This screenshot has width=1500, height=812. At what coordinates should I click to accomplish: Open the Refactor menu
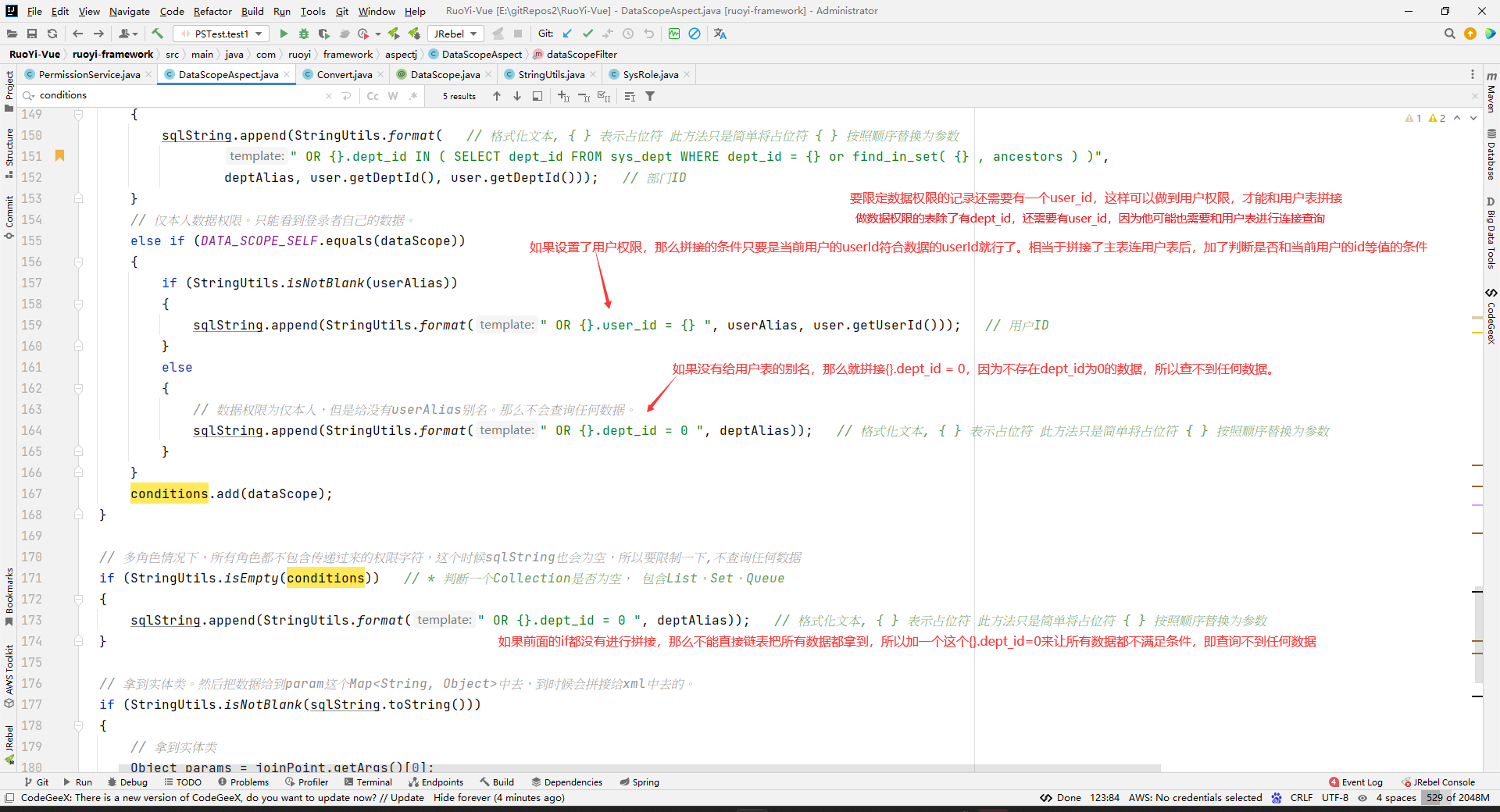point(212,11)
